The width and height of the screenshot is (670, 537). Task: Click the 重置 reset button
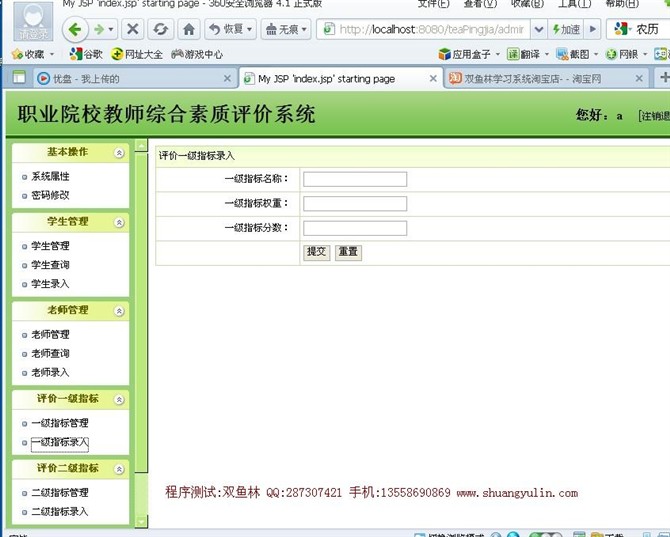tap(348, 252)
